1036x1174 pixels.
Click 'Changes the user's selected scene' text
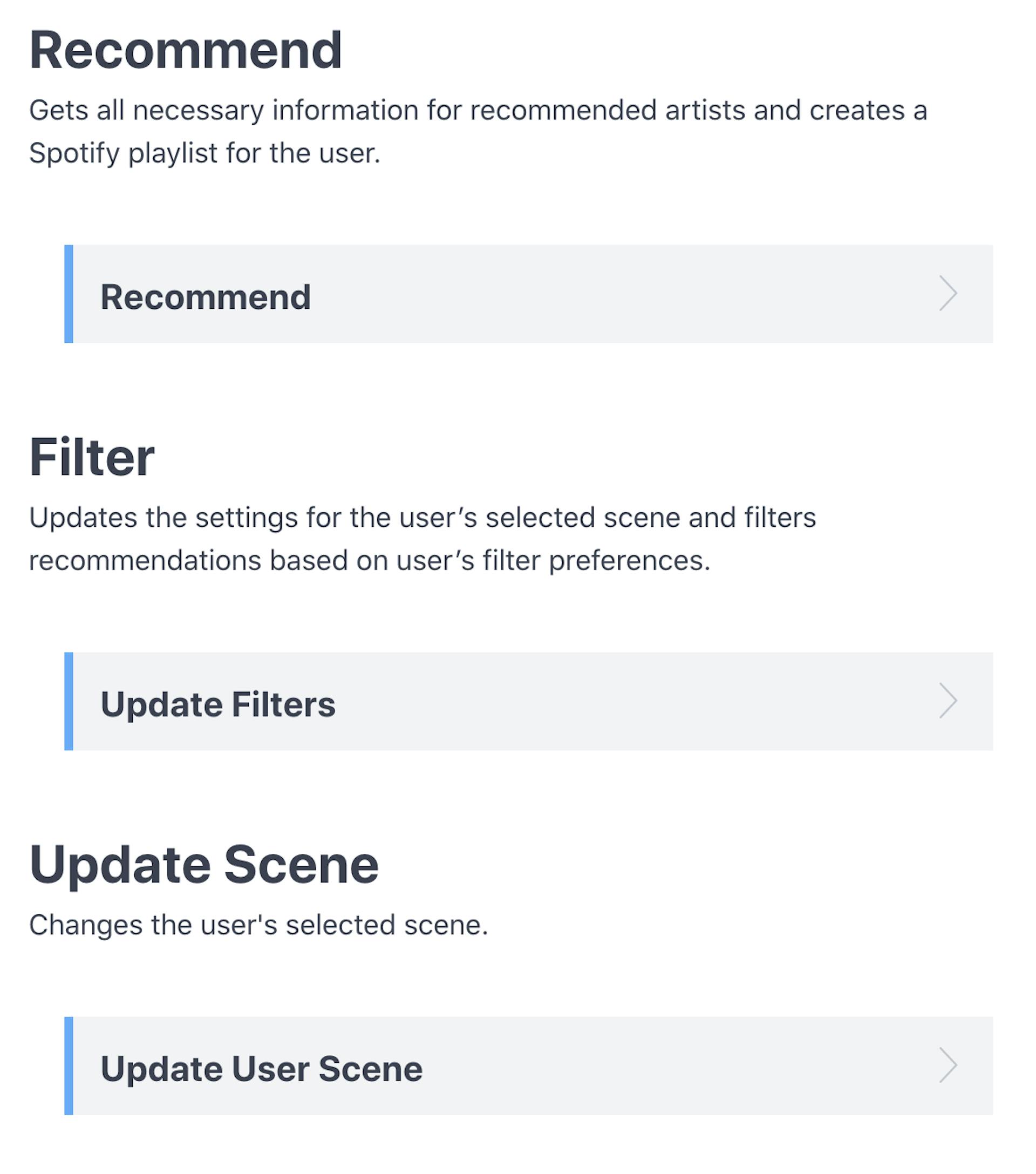[x=258, y=925]
